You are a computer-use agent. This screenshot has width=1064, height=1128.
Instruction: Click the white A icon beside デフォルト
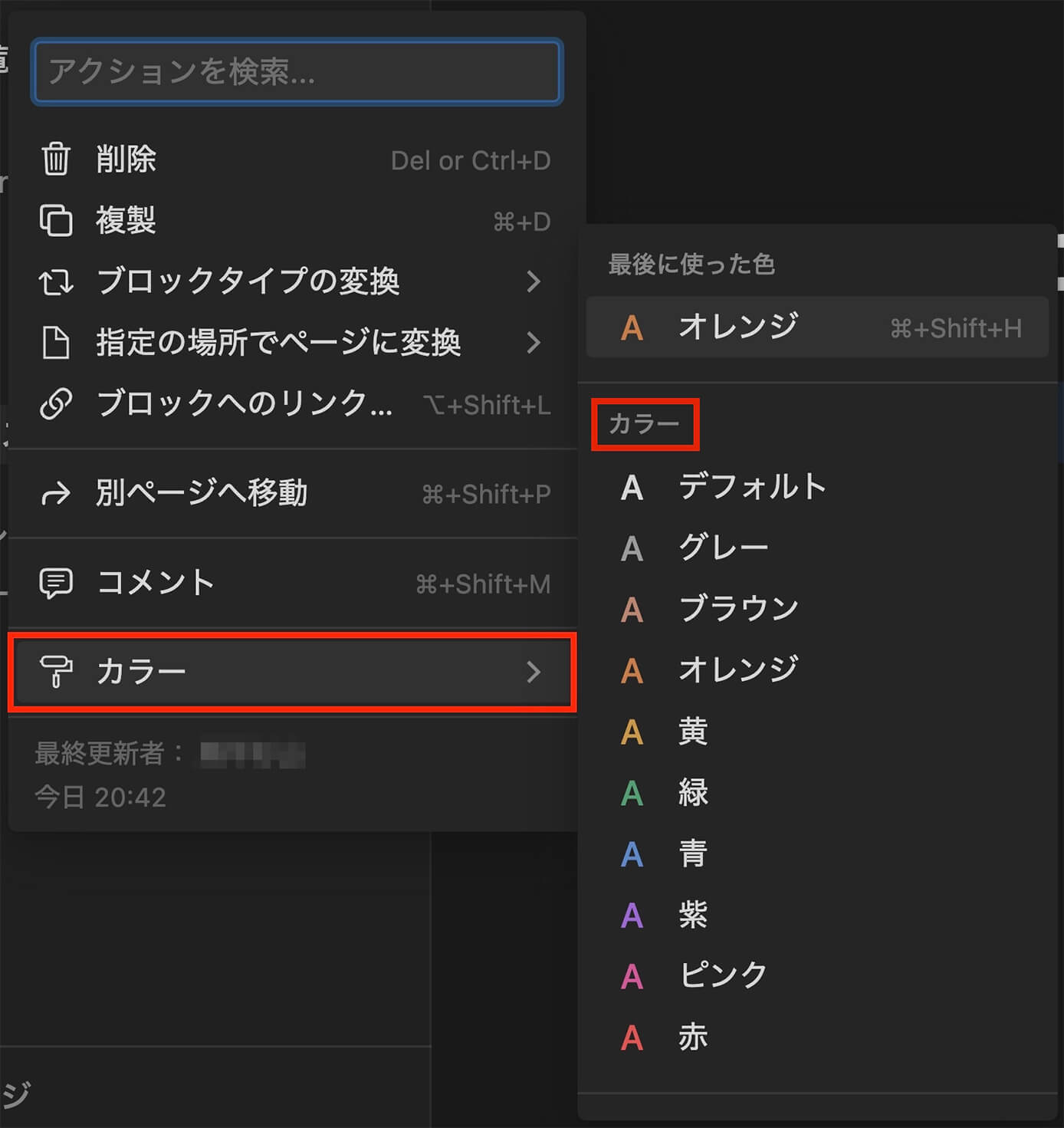(632, 487)
